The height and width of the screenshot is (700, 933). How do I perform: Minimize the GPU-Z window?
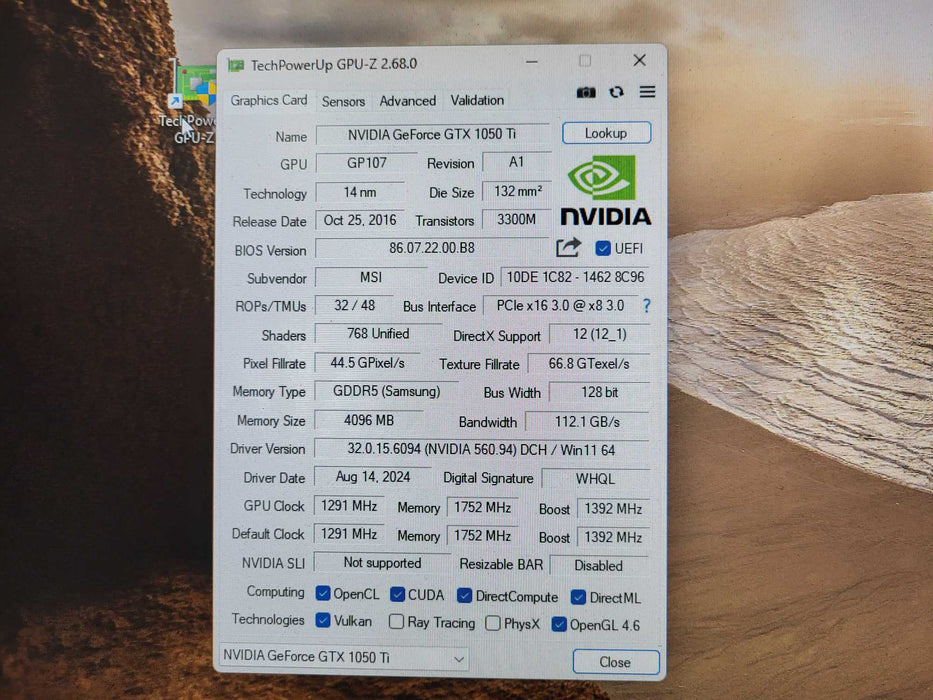click(x=531, y=61)
